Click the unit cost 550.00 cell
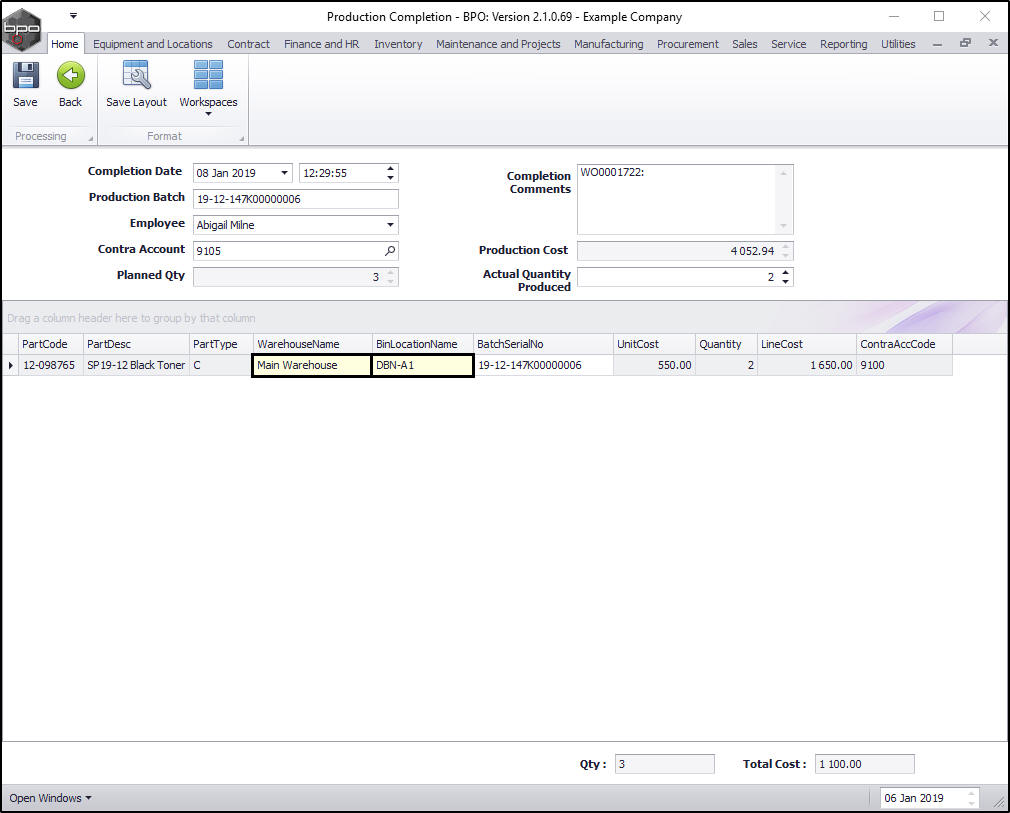The image size is (1010, 813). [654, 365]
